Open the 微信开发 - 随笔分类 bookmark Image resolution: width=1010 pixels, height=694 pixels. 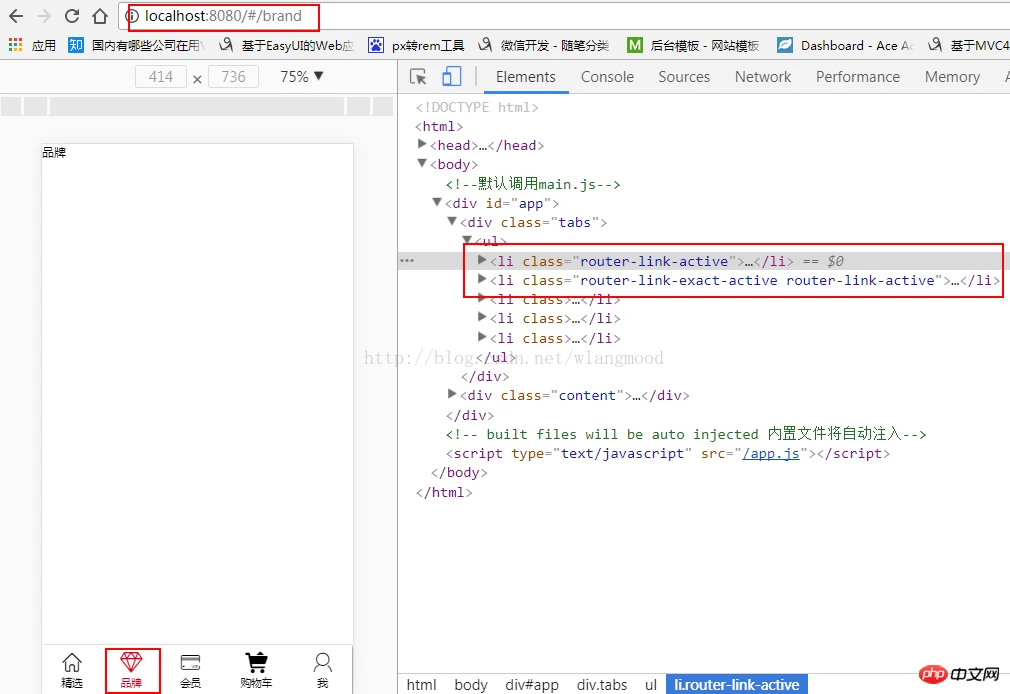pyautogui.click(x=544, y=45)
